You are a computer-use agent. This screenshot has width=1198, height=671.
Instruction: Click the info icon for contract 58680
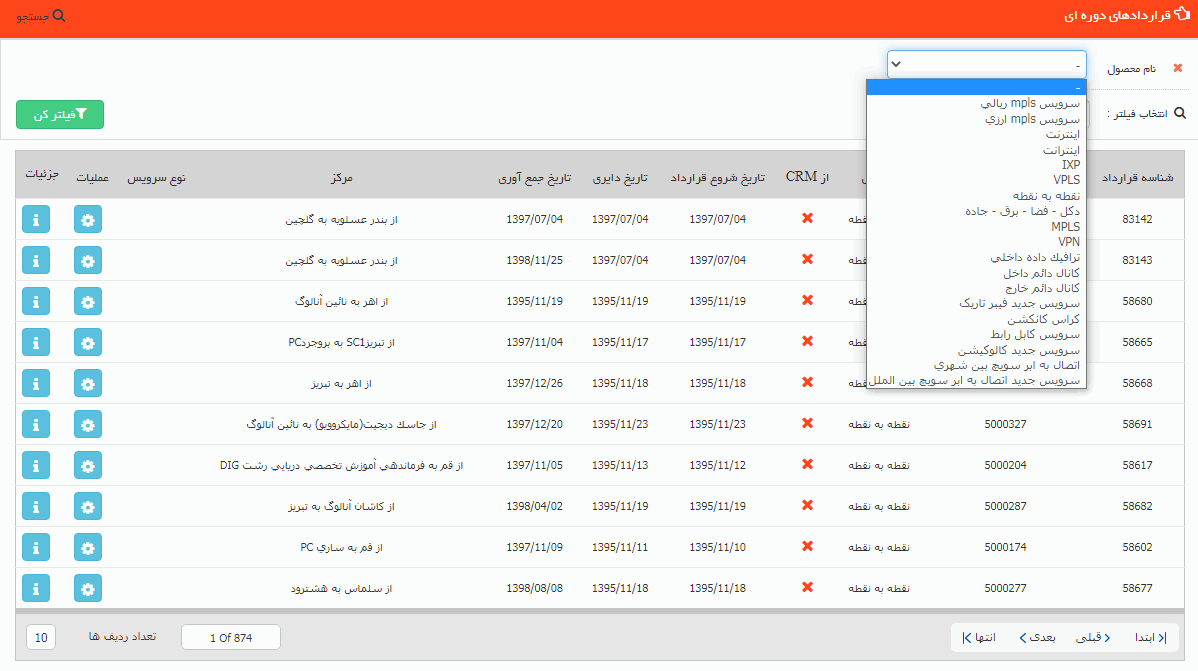[36, 301]
